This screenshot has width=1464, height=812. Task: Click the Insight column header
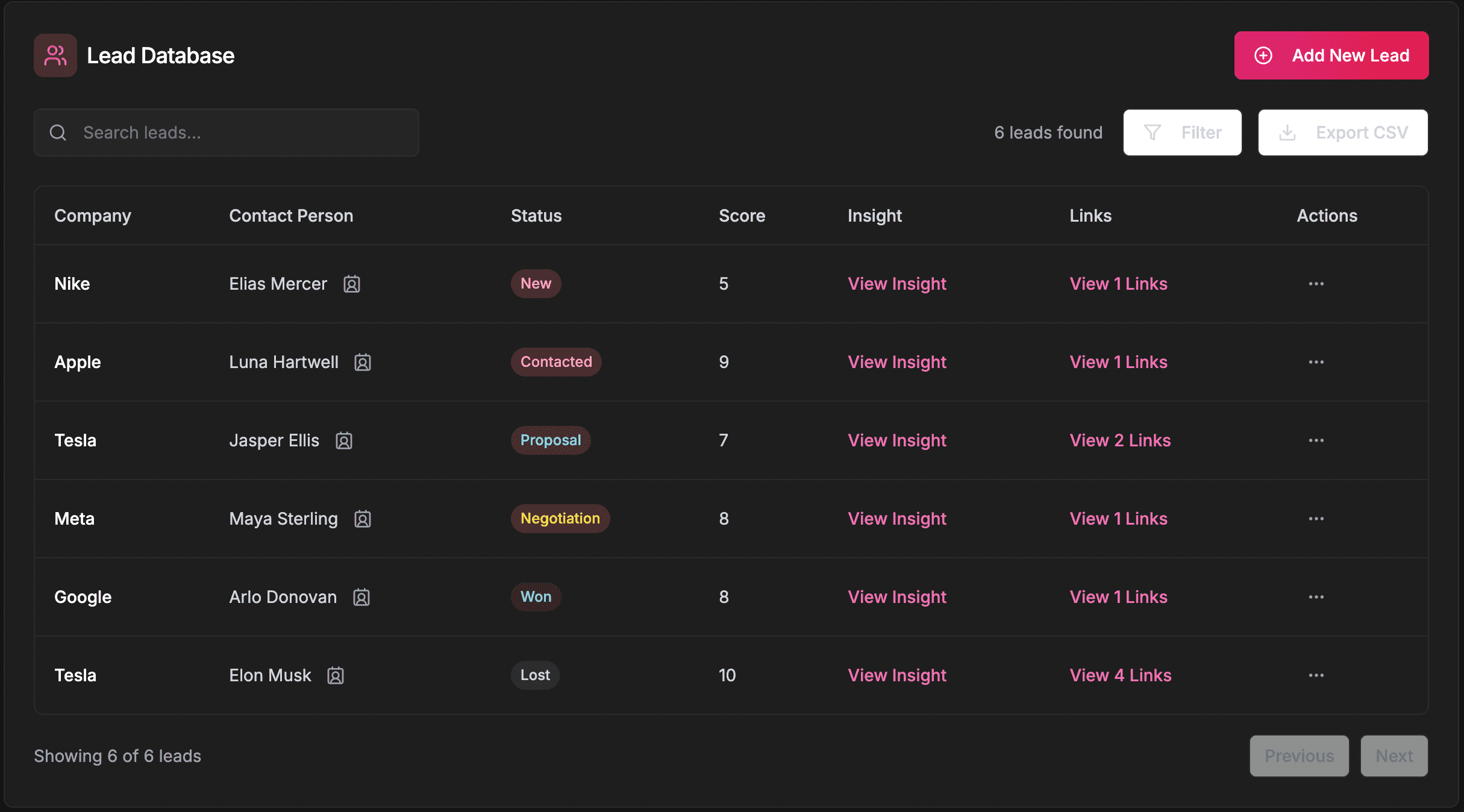pos(875,216)
